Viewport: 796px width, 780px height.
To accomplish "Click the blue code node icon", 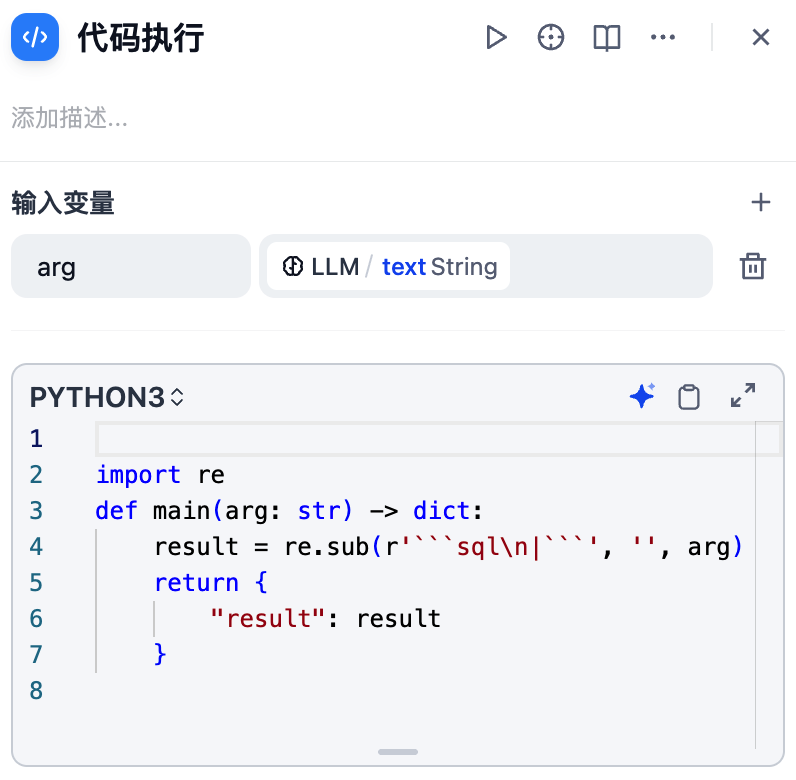I will 35,37.
